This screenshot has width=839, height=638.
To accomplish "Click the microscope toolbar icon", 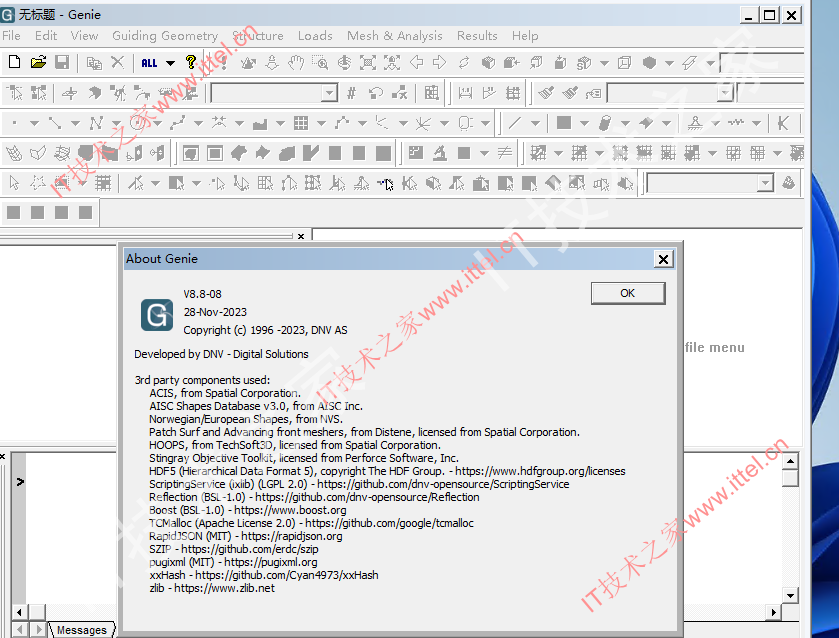I will pos(440,153).
